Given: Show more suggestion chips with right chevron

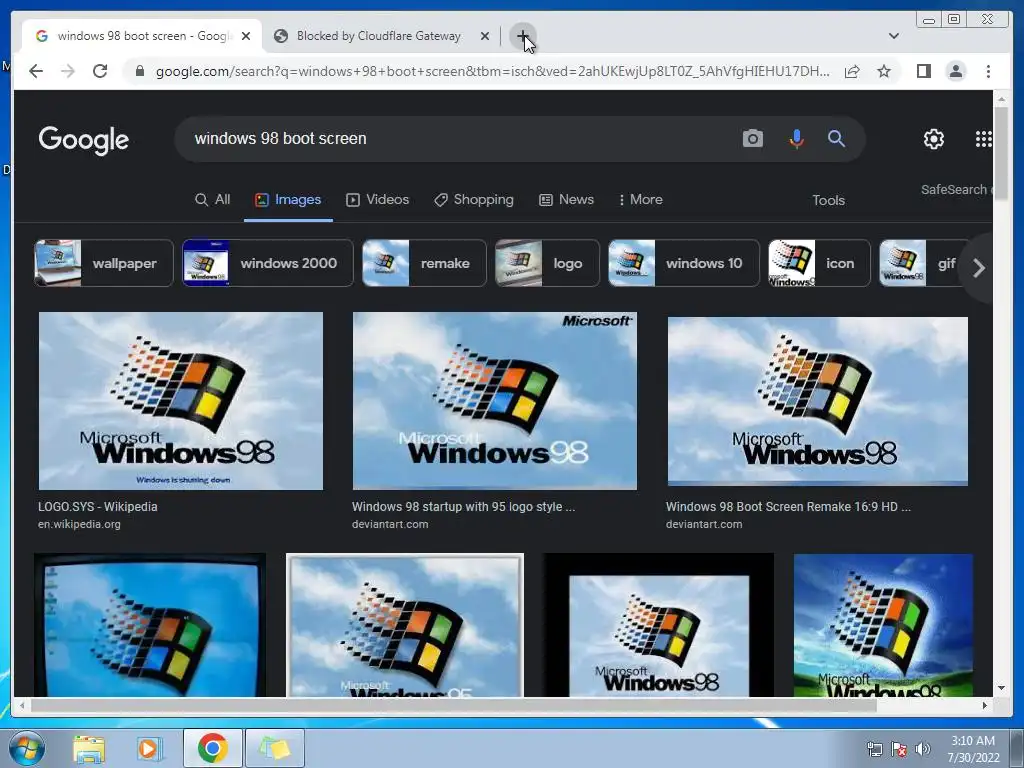Looking at the screenshot, I should [x=978, y=268].
